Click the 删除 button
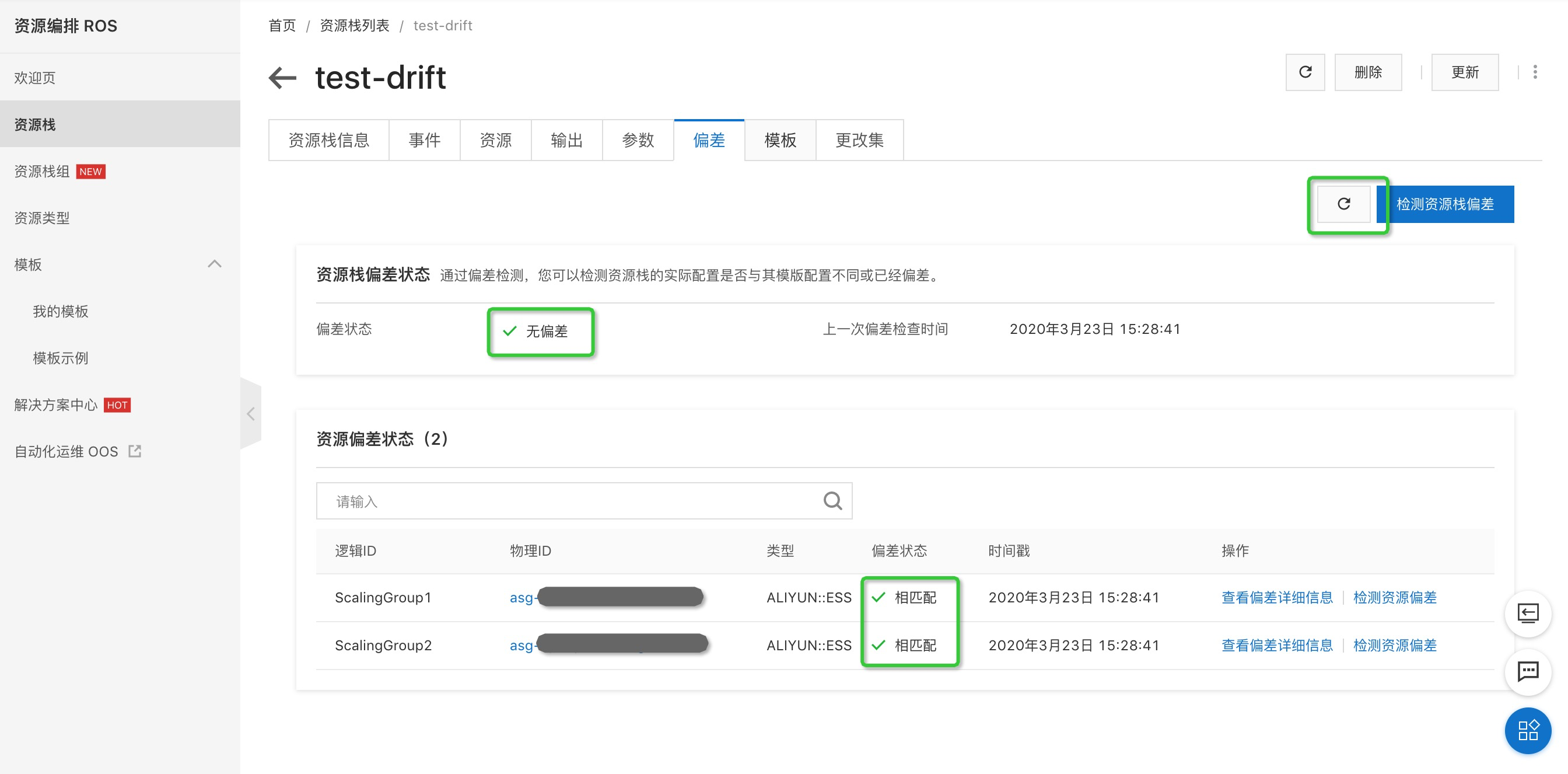Screen dimensions: 1568x774 (1368, 72)
